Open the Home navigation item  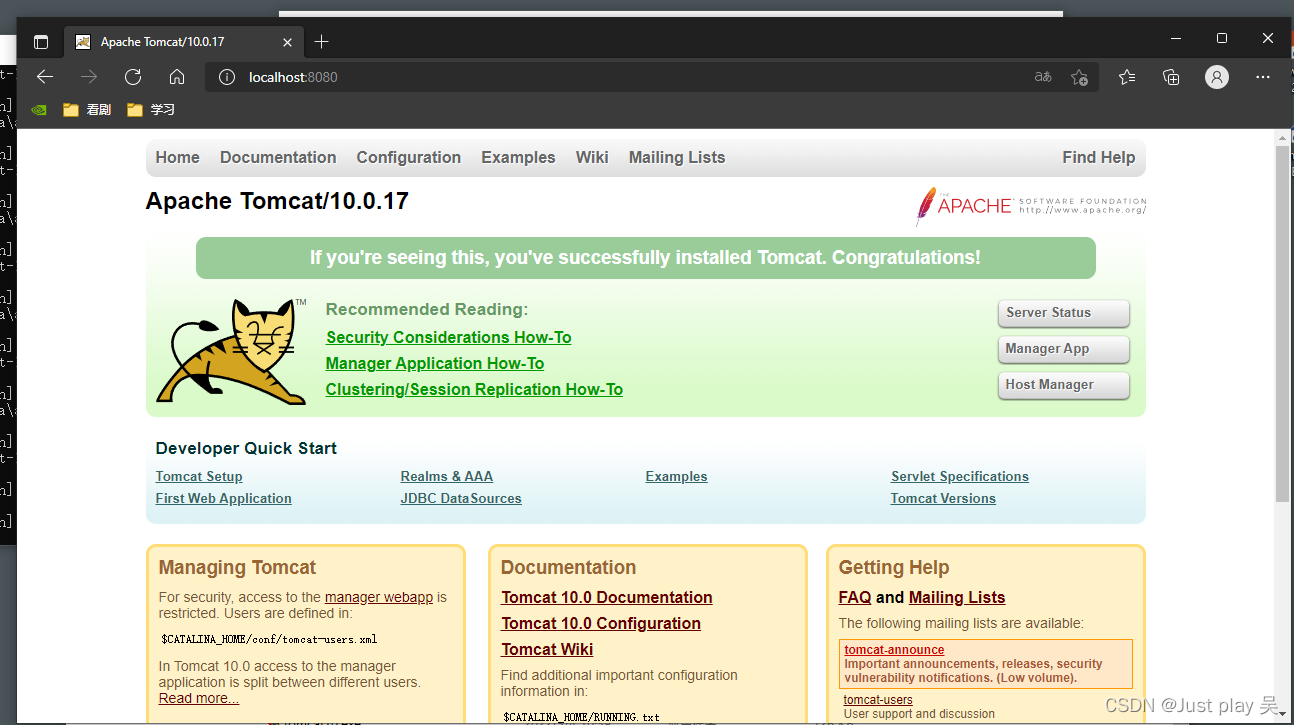point(177,157)
